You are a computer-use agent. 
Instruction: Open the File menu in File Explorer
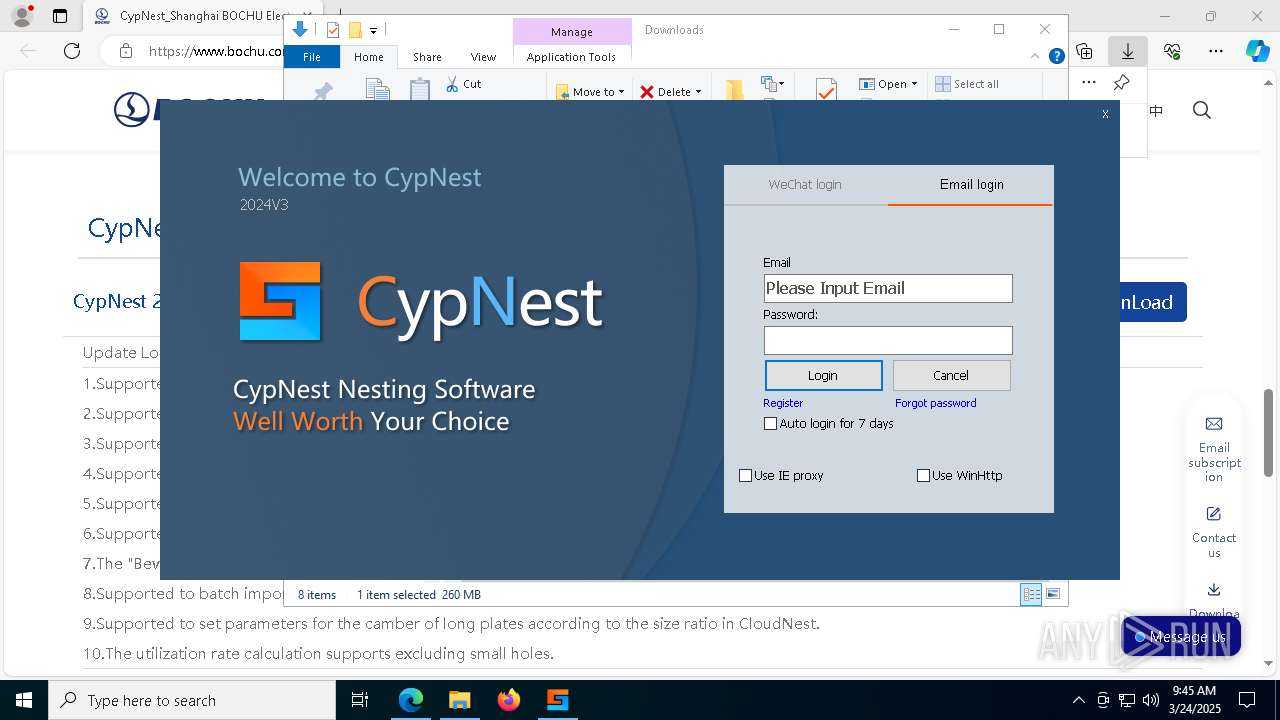coord(312,57)
